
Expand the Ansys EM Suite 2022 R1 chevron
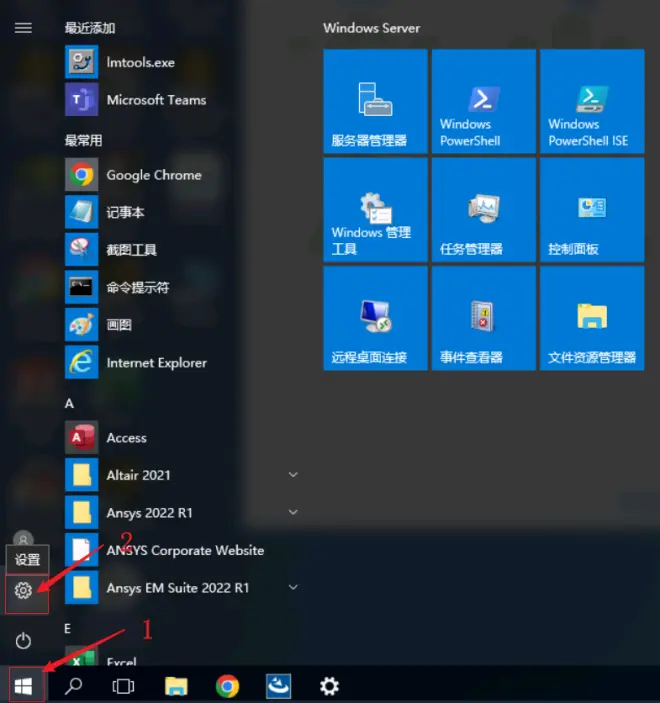pos(293,587)
